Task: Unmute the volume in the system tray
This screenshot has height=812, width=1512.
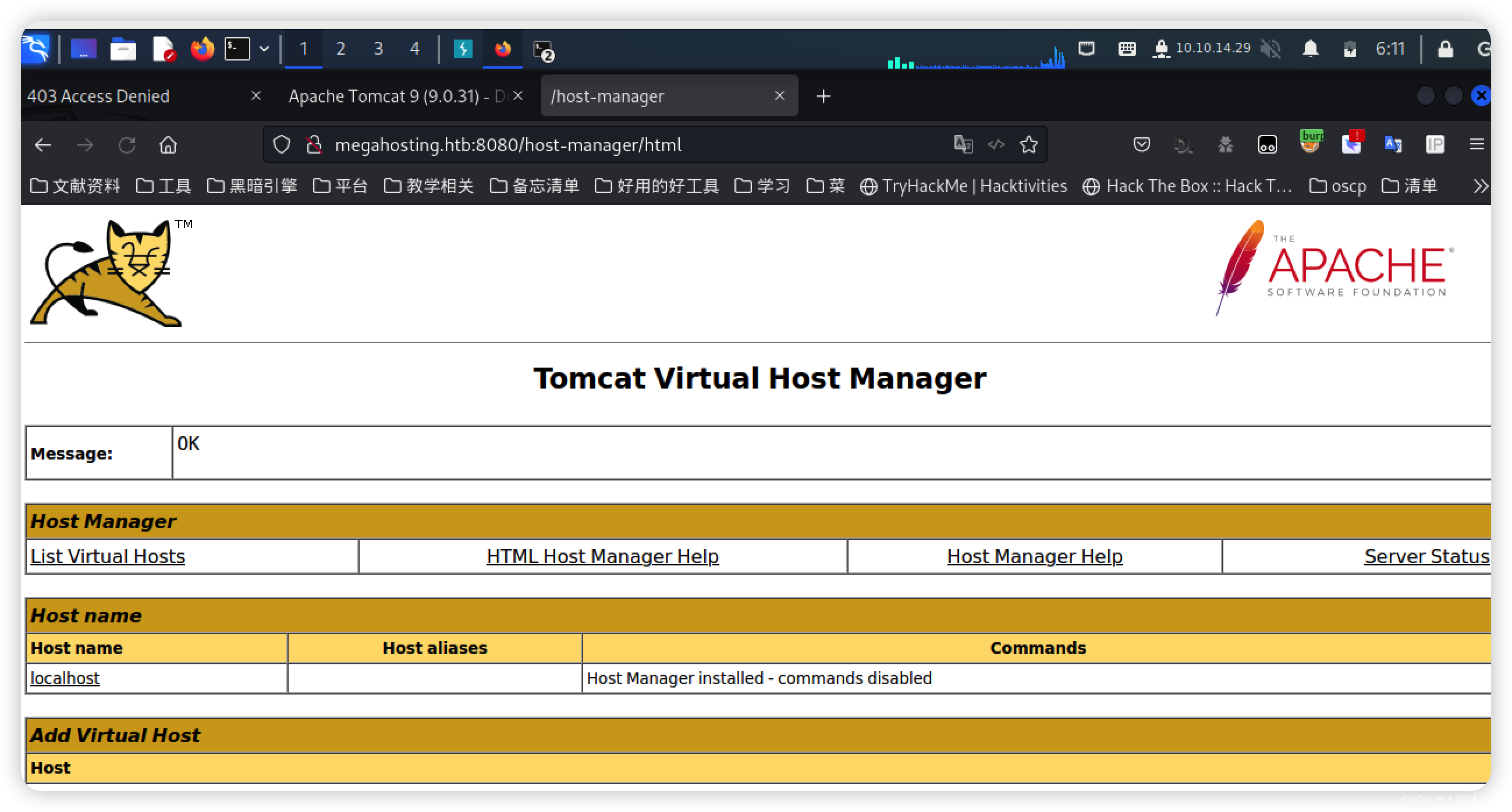Action: [1271, 49]
